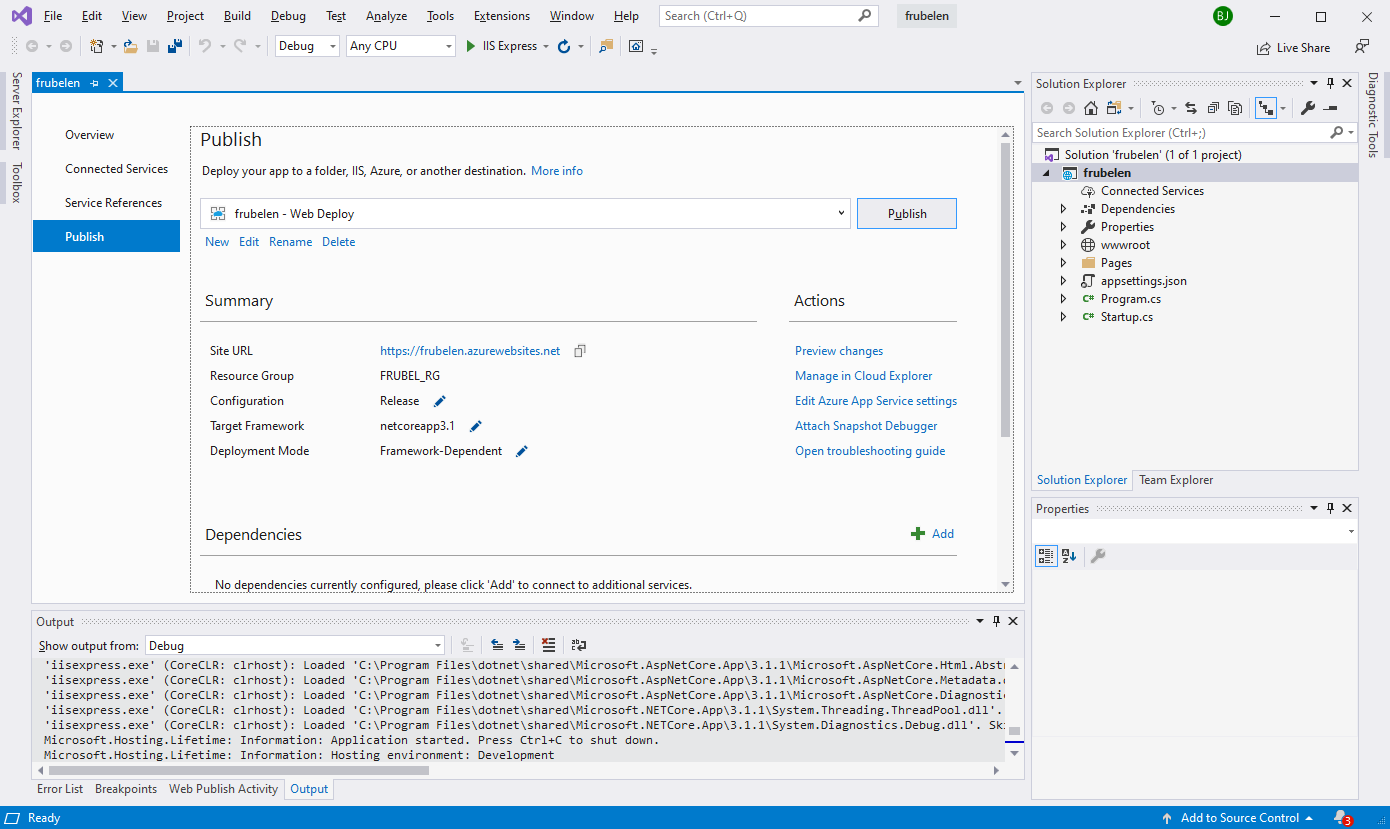Click Collapse All in Solution Explorer
1390x829 pixels.
pos(1213,108)
